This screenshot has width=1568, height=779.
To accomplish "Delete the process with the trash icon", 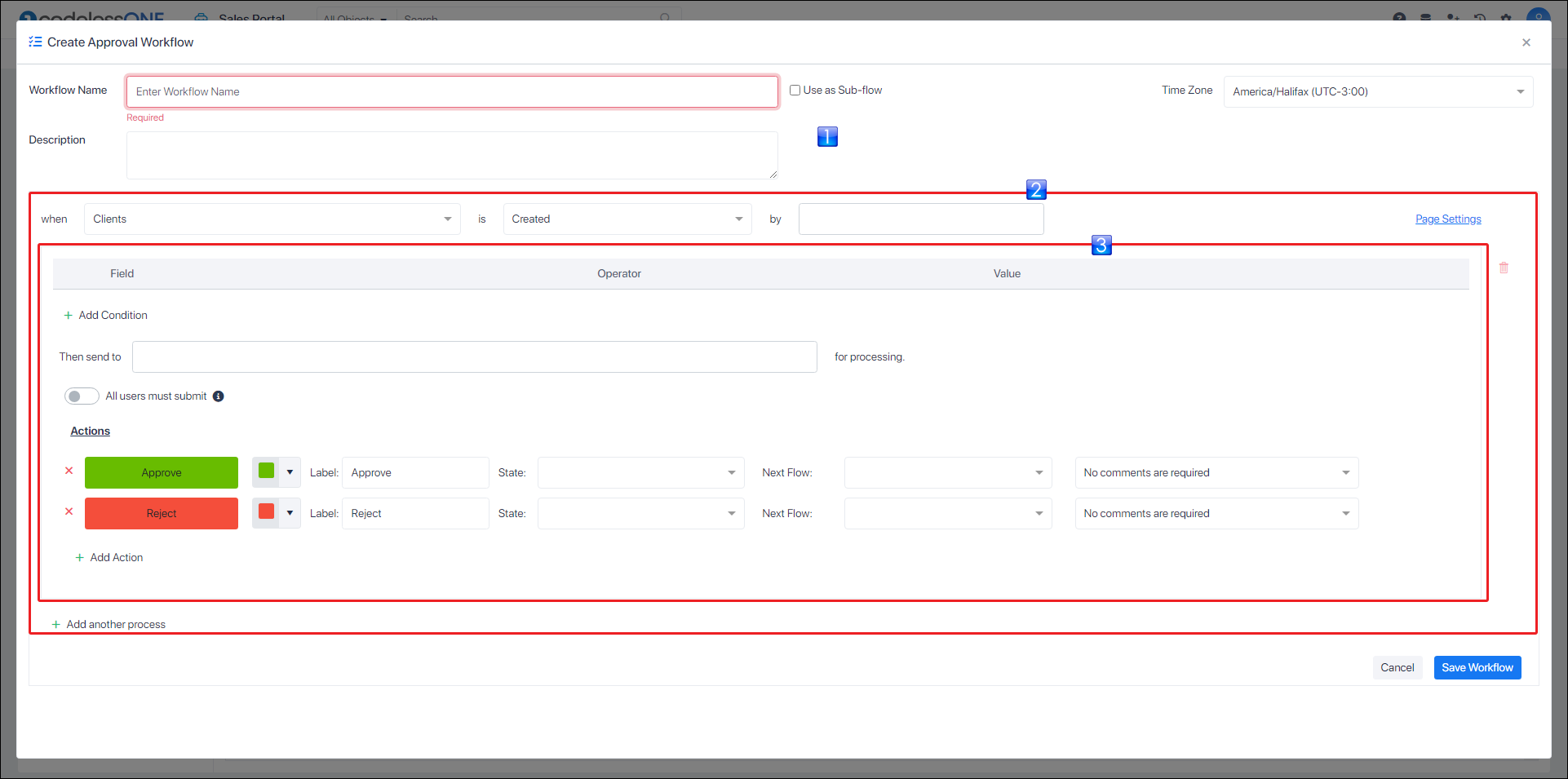I will coord(1504,268).
